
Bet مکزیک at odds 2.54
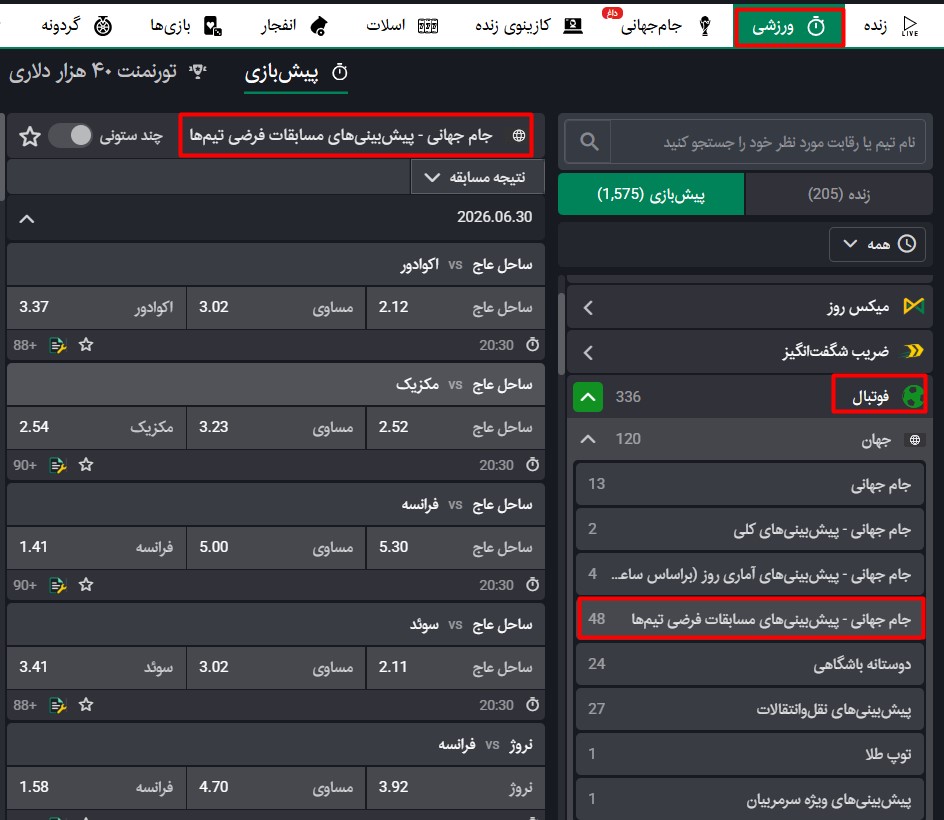coord(96,427)
